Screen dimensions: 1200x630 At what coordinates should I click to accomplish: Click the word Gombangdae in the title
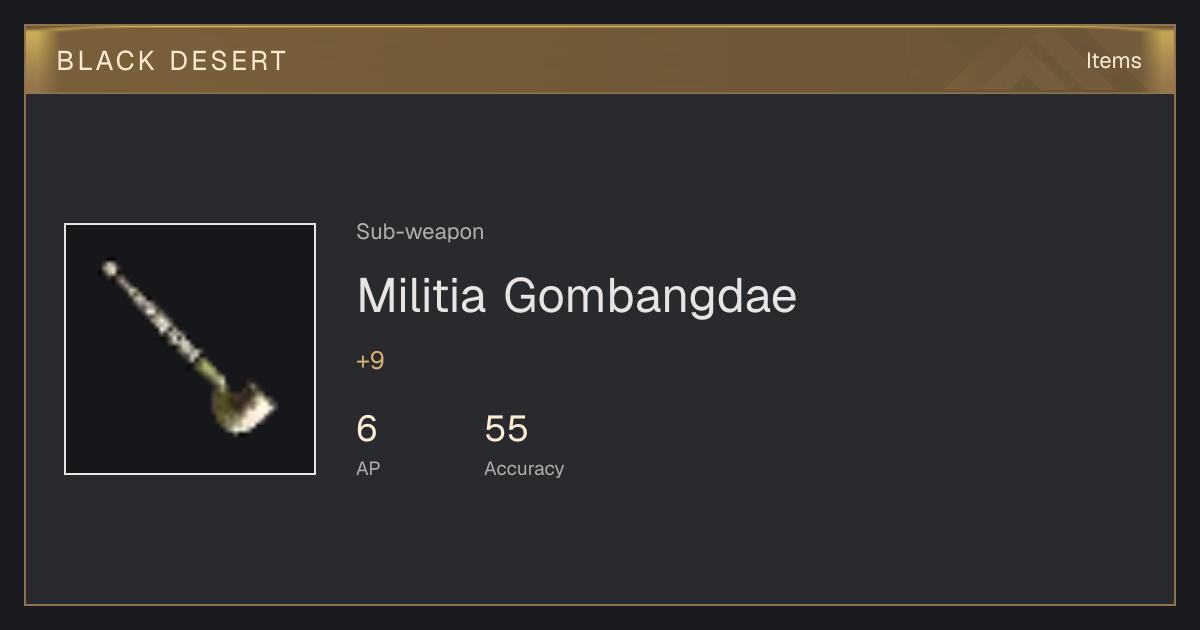click(x=650, y=297)
